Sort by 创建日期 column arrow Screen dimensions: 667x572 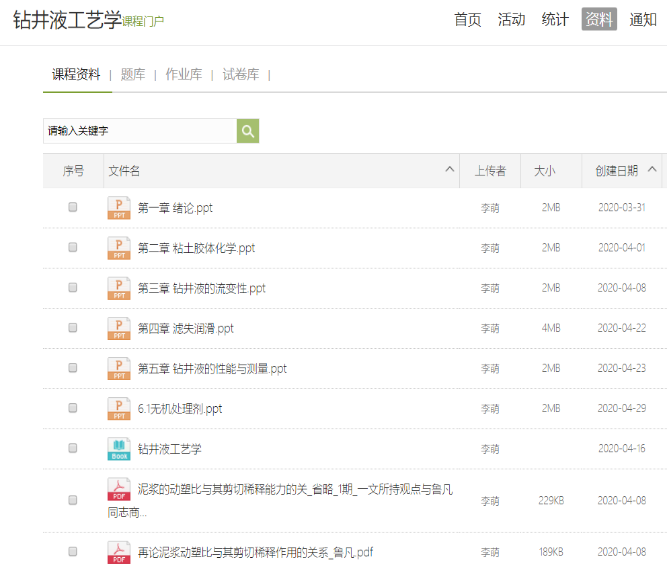point(653,170)
